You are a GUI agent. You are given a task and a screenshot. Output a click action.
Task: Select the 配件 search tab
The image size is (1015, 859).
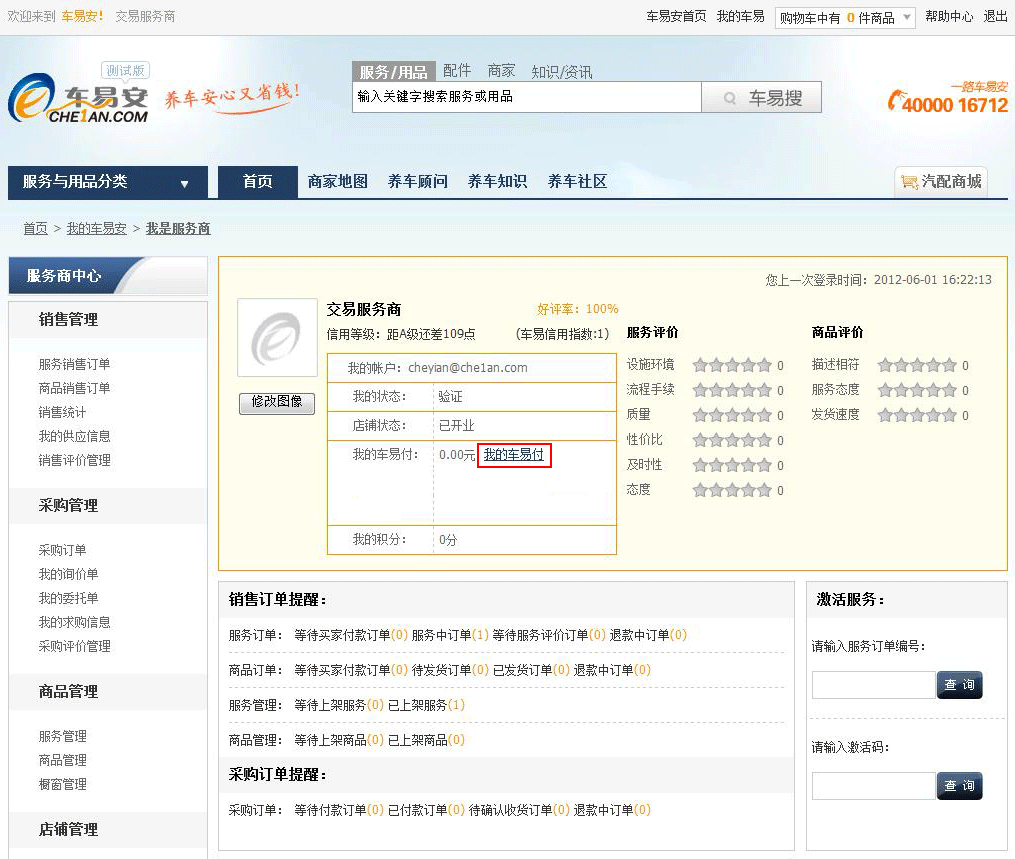tap(457, 71)
